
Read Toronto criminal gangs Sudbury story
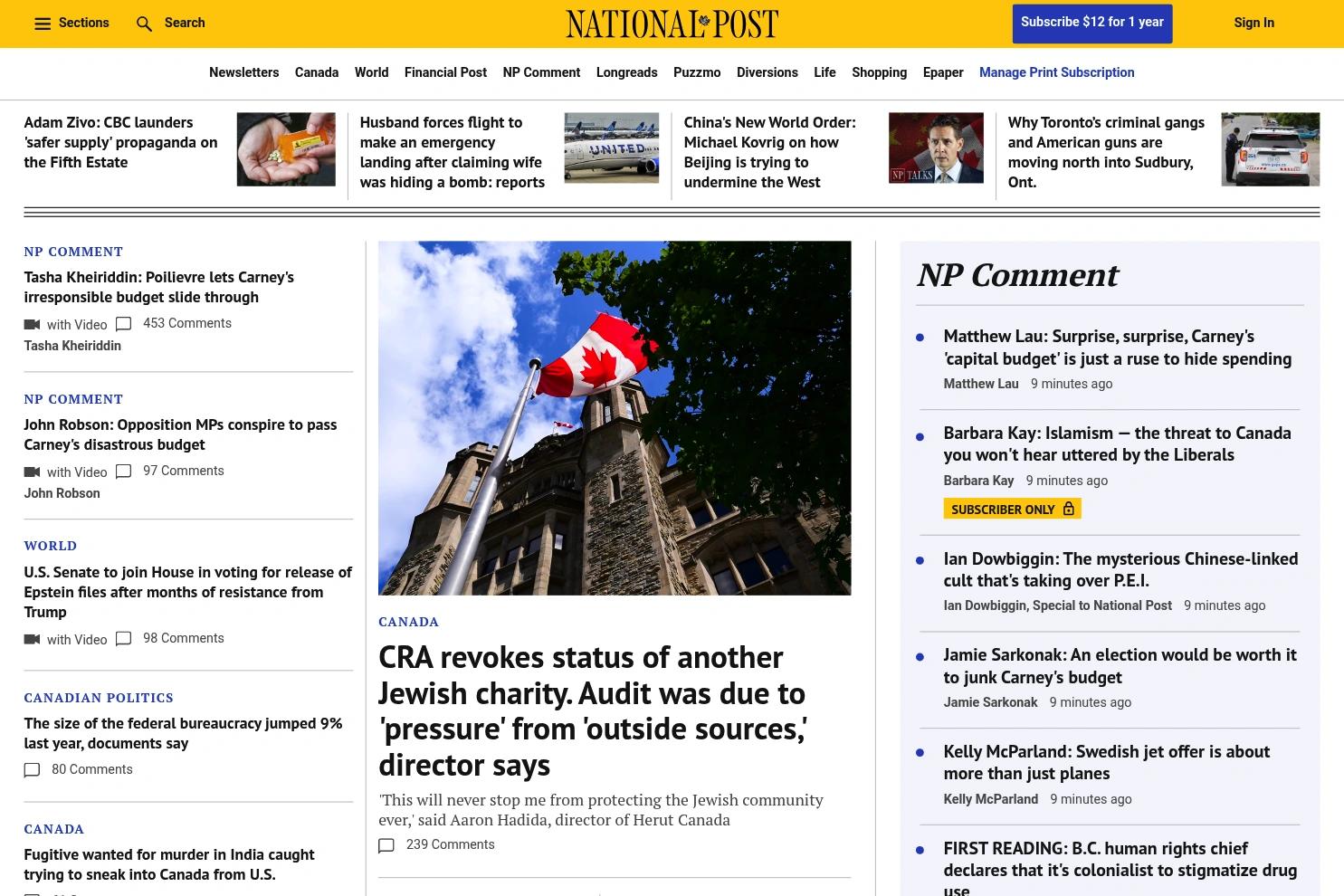(1106, 152)
